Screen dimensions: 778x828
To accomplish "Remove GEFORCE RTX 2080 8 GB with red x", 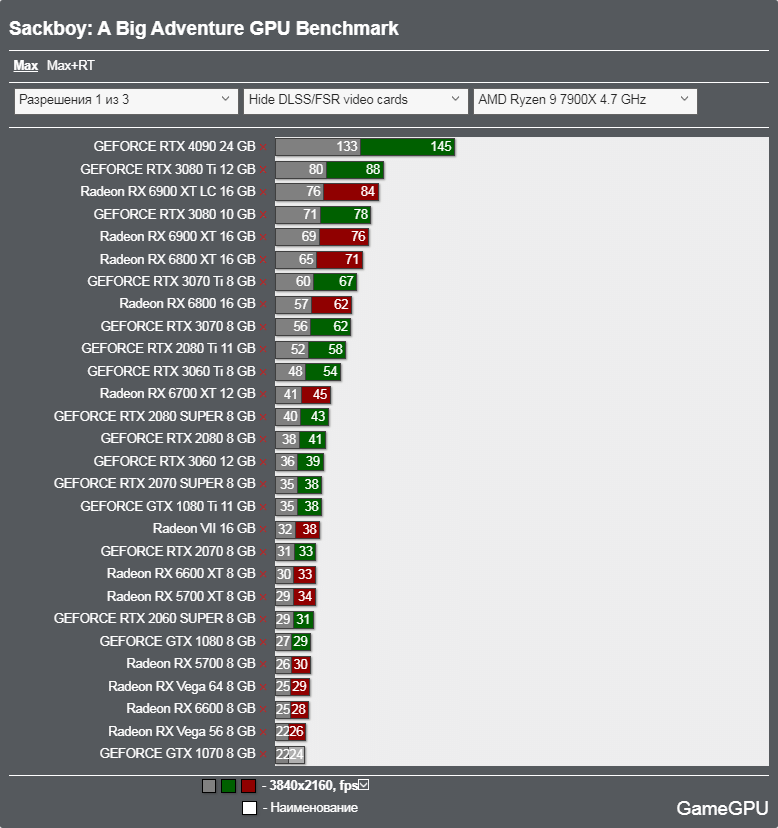I will pyautogui.click(x=263, y=439).
